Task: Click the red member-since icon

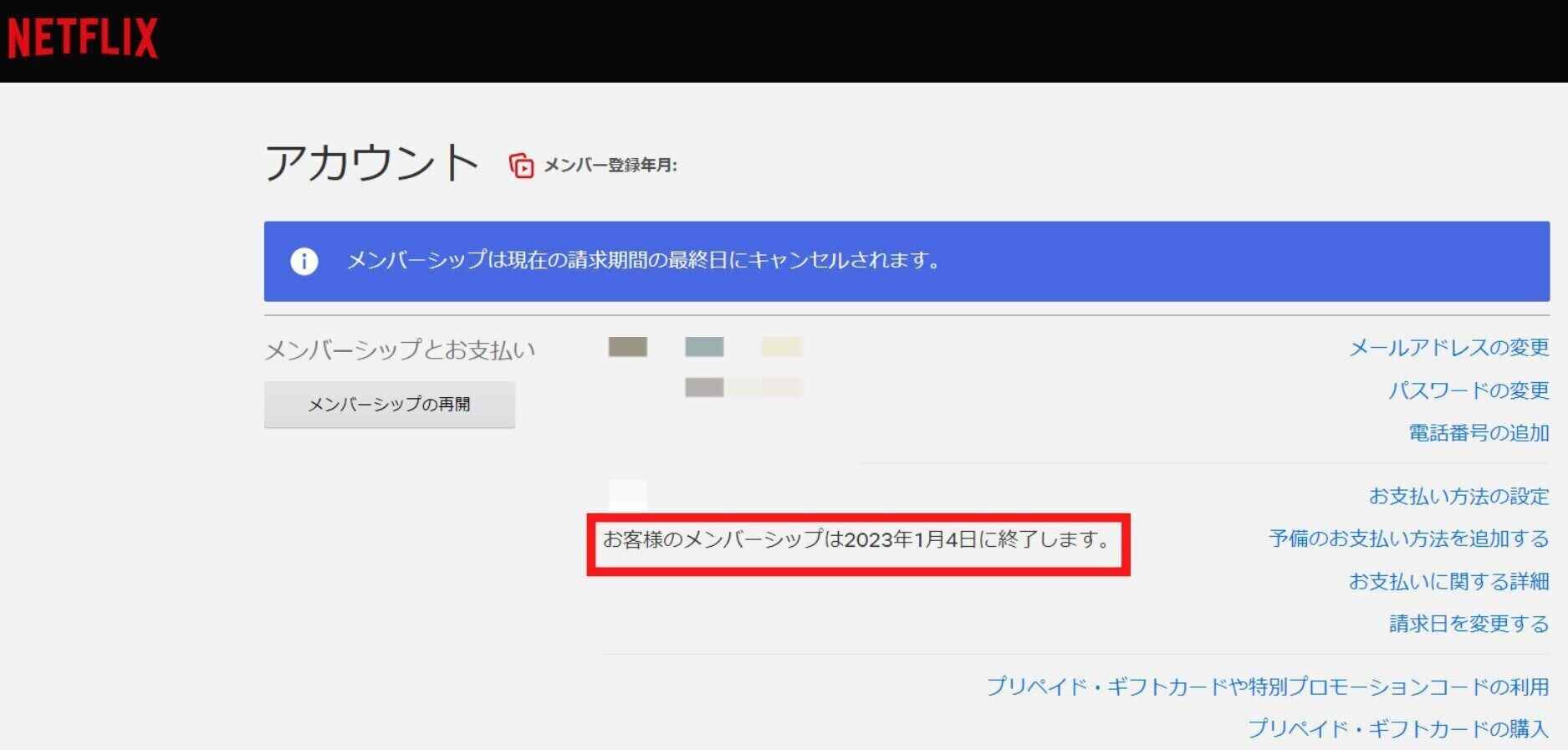Action: (x=521, y=166)
